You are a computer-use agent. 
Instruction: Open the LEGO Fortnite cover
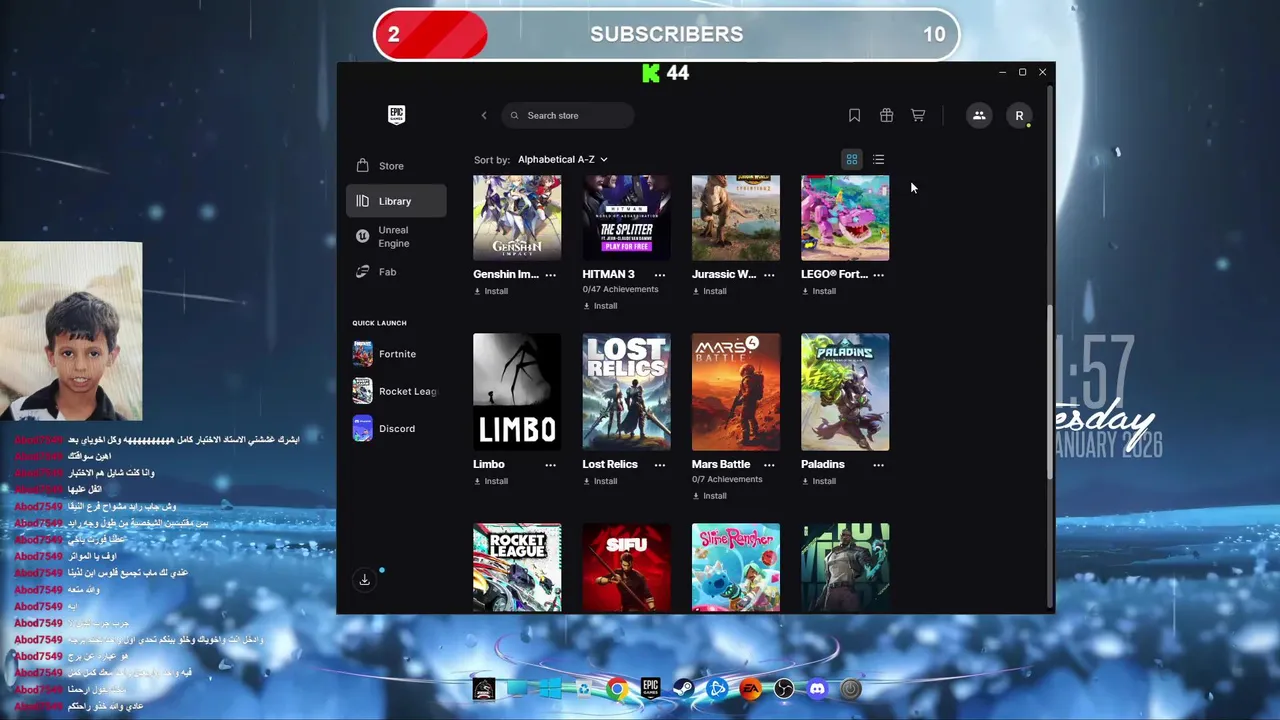click(845, 218)
